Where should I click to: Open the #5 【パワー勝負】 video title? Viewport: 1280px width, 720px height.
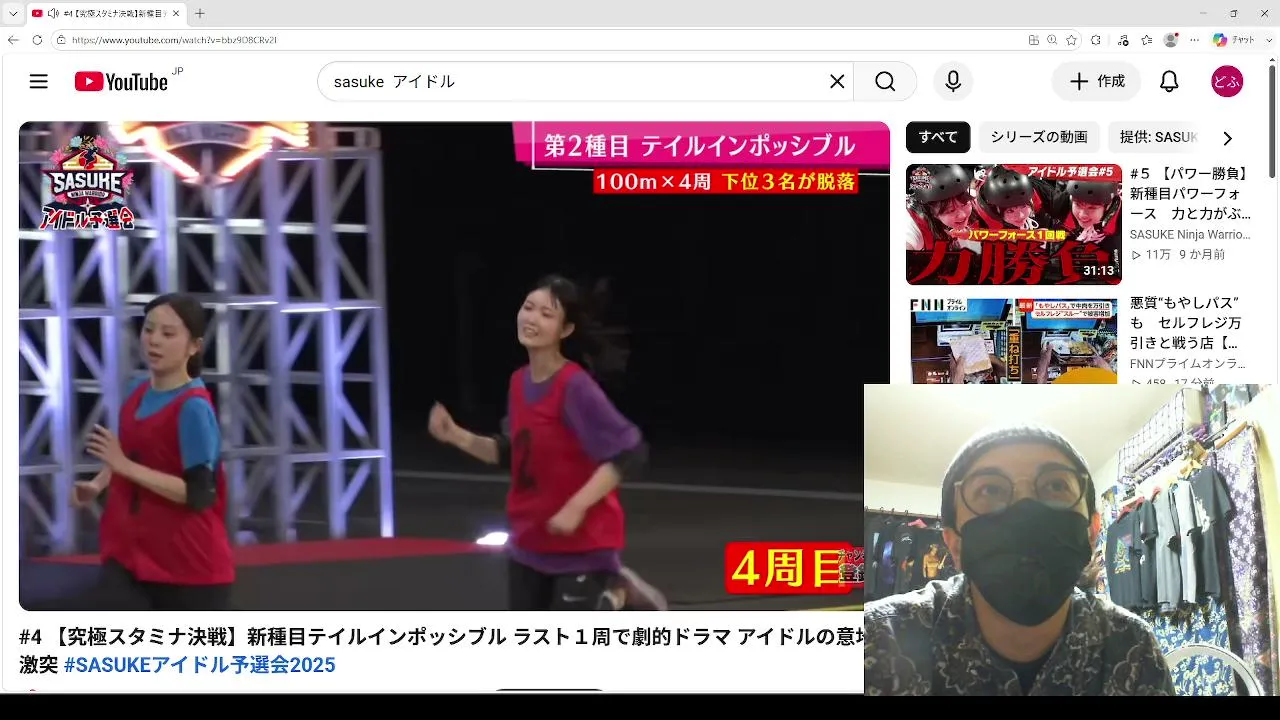1190,194
